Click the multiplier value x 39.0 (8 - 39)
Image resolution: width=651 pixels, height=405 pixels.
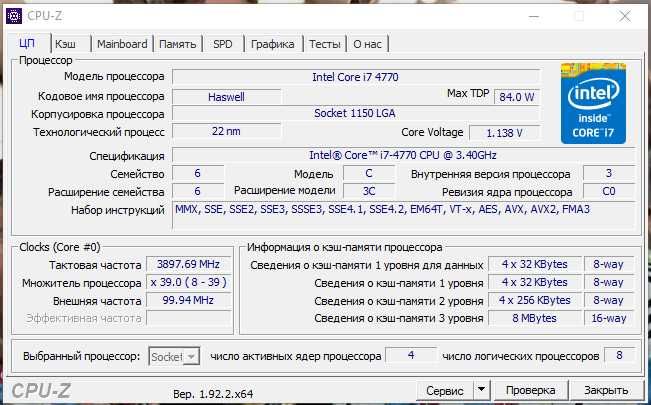click(x=189, y=282)
